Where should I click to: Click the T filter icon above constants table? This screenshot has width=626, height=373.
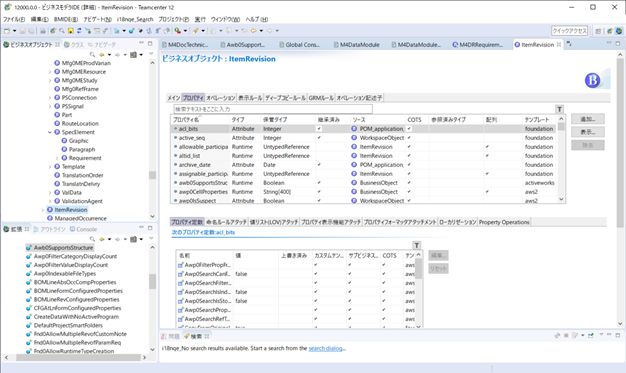(x=416, y=245)
